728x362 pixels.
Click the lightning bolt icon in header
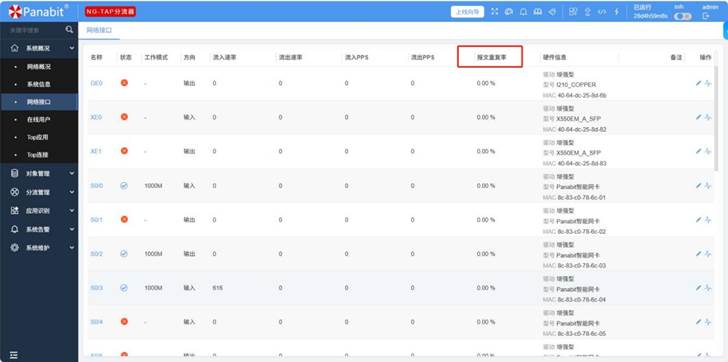617,12
